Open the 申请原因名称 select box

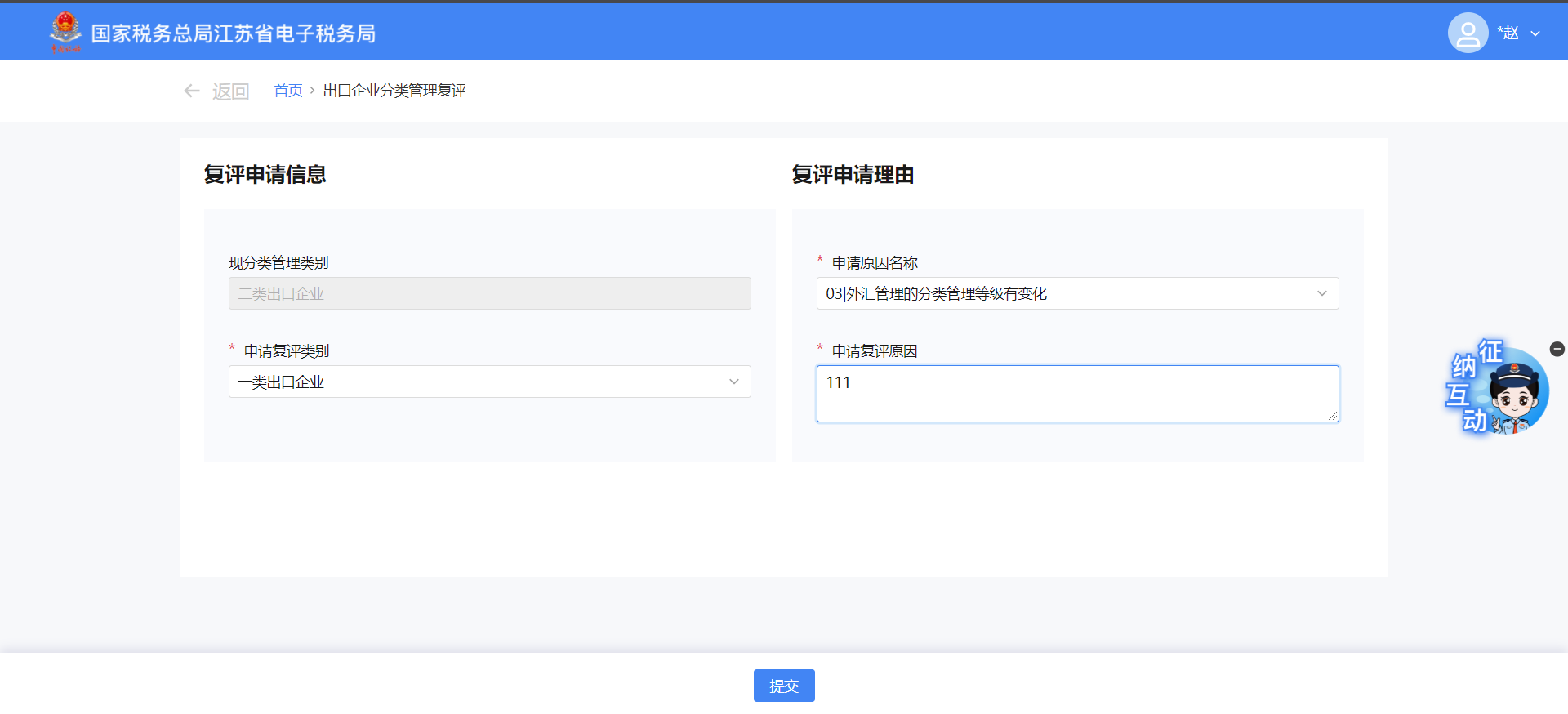[x=1062, y=293]
